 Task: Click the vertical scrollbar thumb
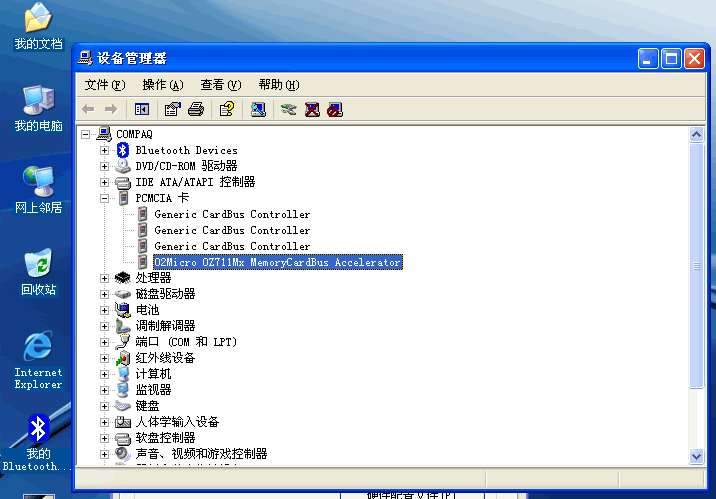click(x=696, y=266)
